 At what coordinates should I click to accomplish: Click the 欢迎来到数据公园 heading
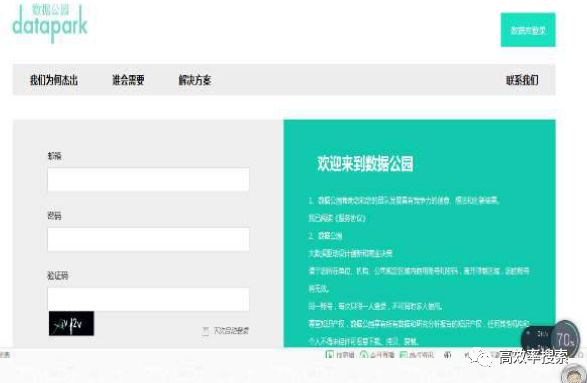coord(365,164)
